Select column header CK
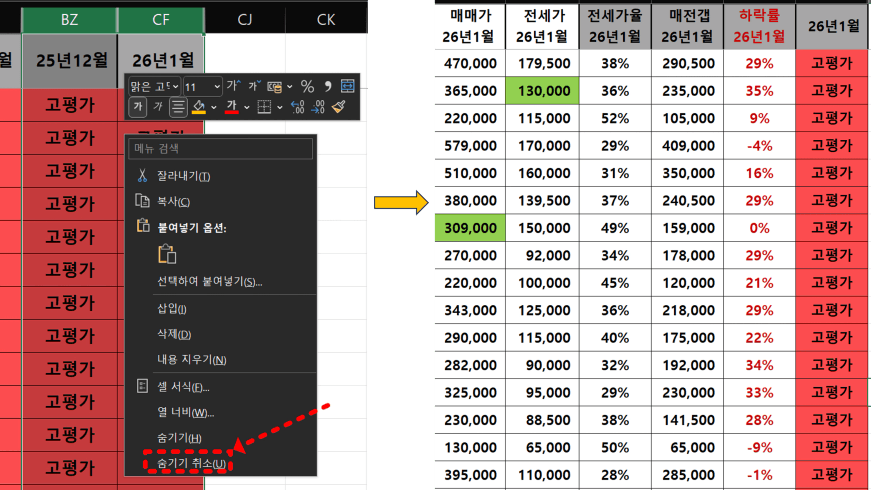871x490 pixels. 326,20
